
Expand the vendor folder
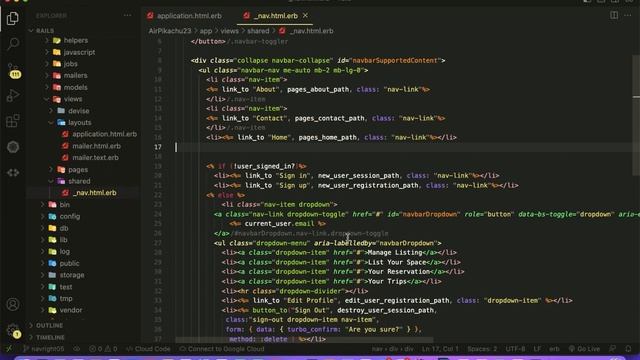71,310
